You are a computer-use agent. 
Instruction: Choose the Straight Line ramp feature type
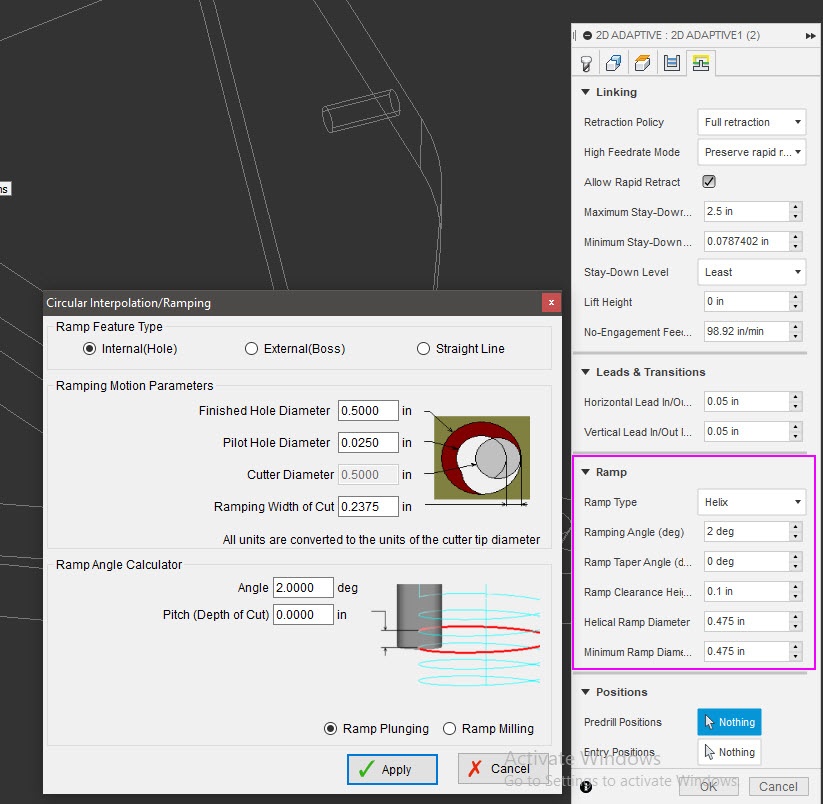pos(424,349)
